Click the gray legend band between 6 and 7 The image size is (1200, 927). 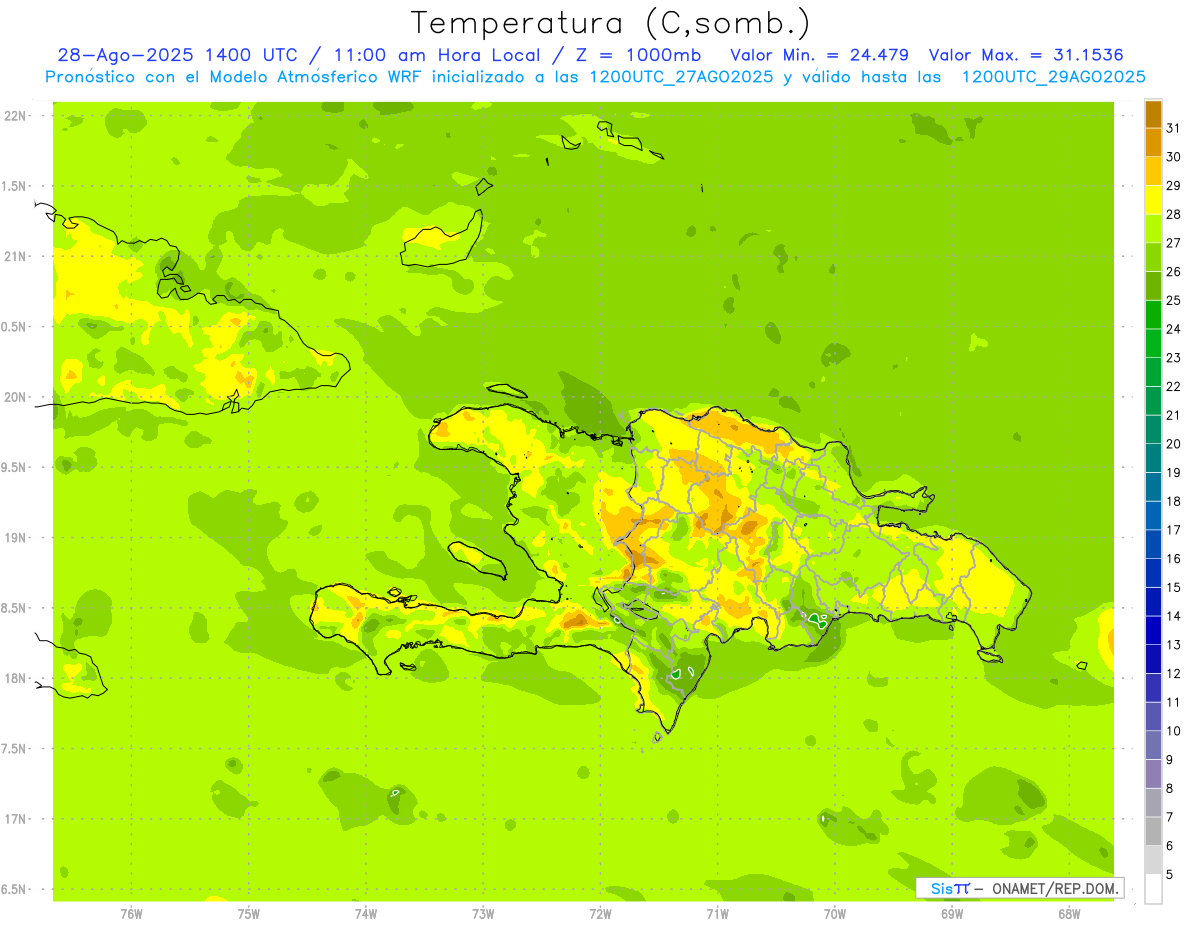click(1153, 832)
